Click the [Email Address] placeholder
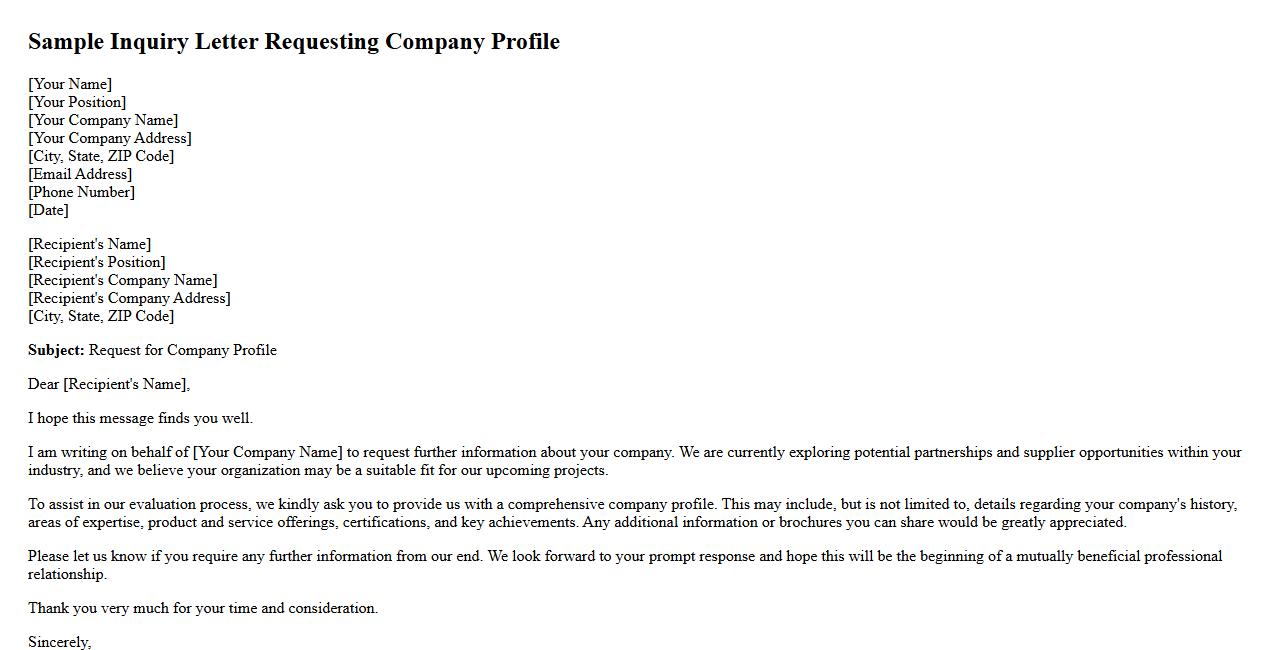Viewport: 1278px width, 650px height. [x=80, y=174]
